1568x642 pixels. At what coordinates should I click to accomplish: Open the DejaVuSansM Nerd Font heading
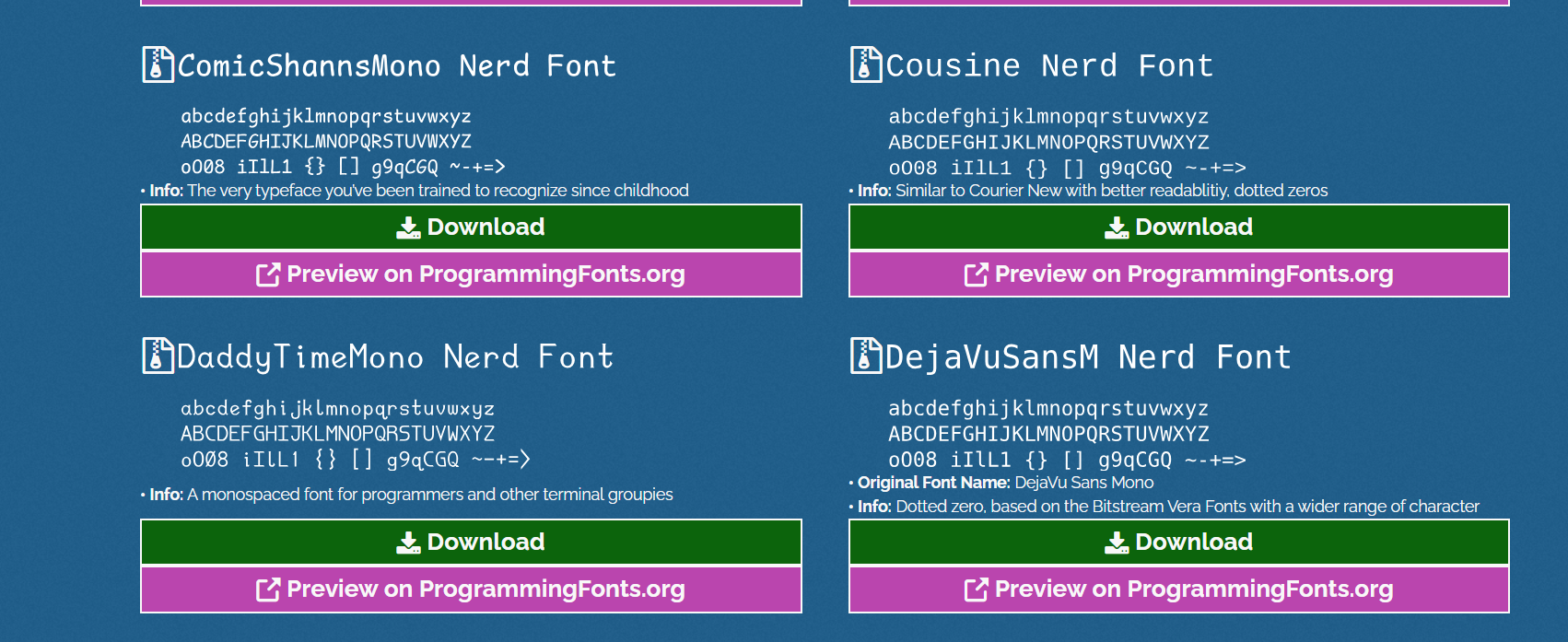point(1088,357)
